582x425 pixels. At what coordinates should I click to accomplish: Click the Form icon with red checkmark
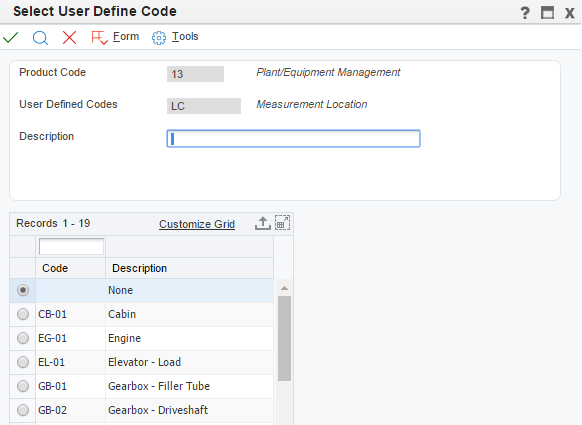click(x=99, y=37)
